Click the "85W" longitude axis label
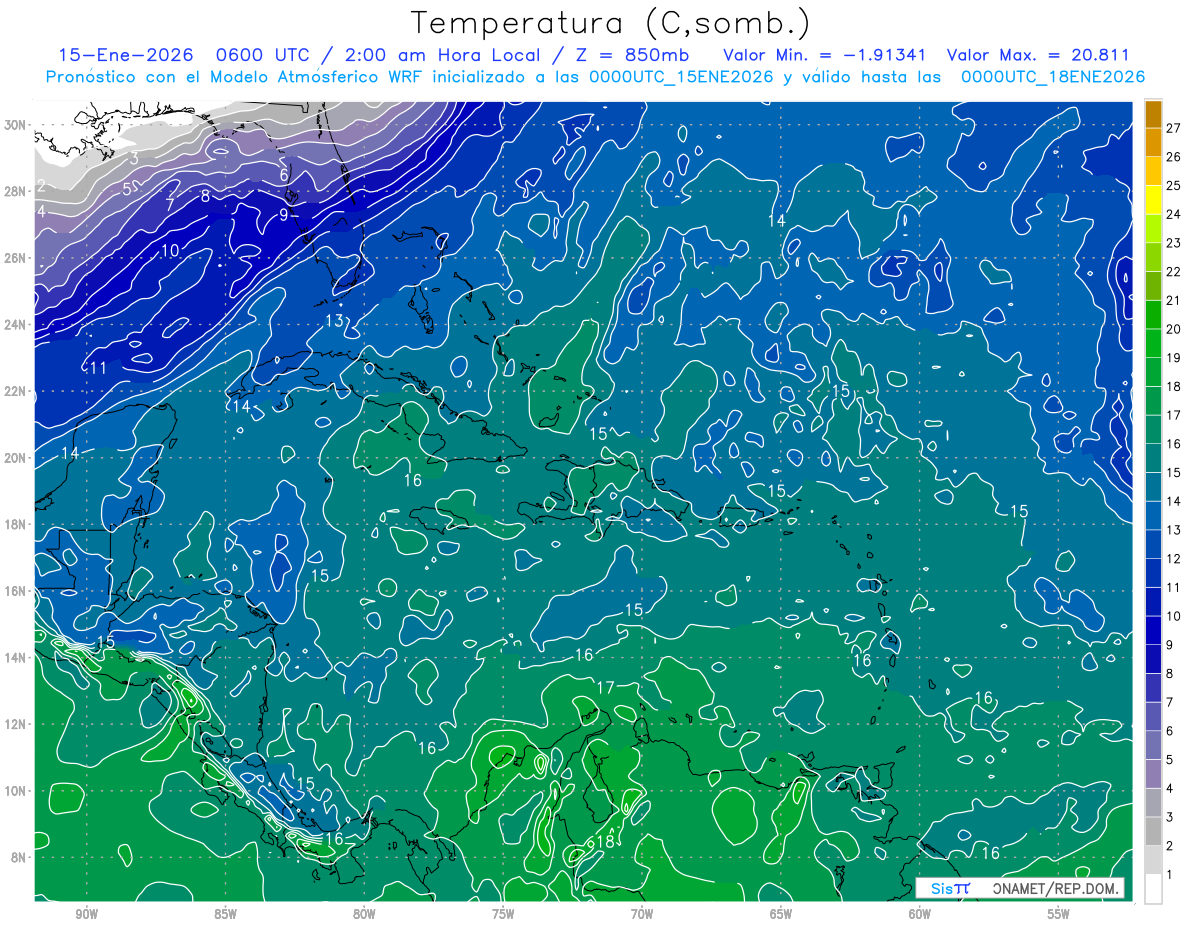Screen dimensions: 1200x927 point(225,914)
